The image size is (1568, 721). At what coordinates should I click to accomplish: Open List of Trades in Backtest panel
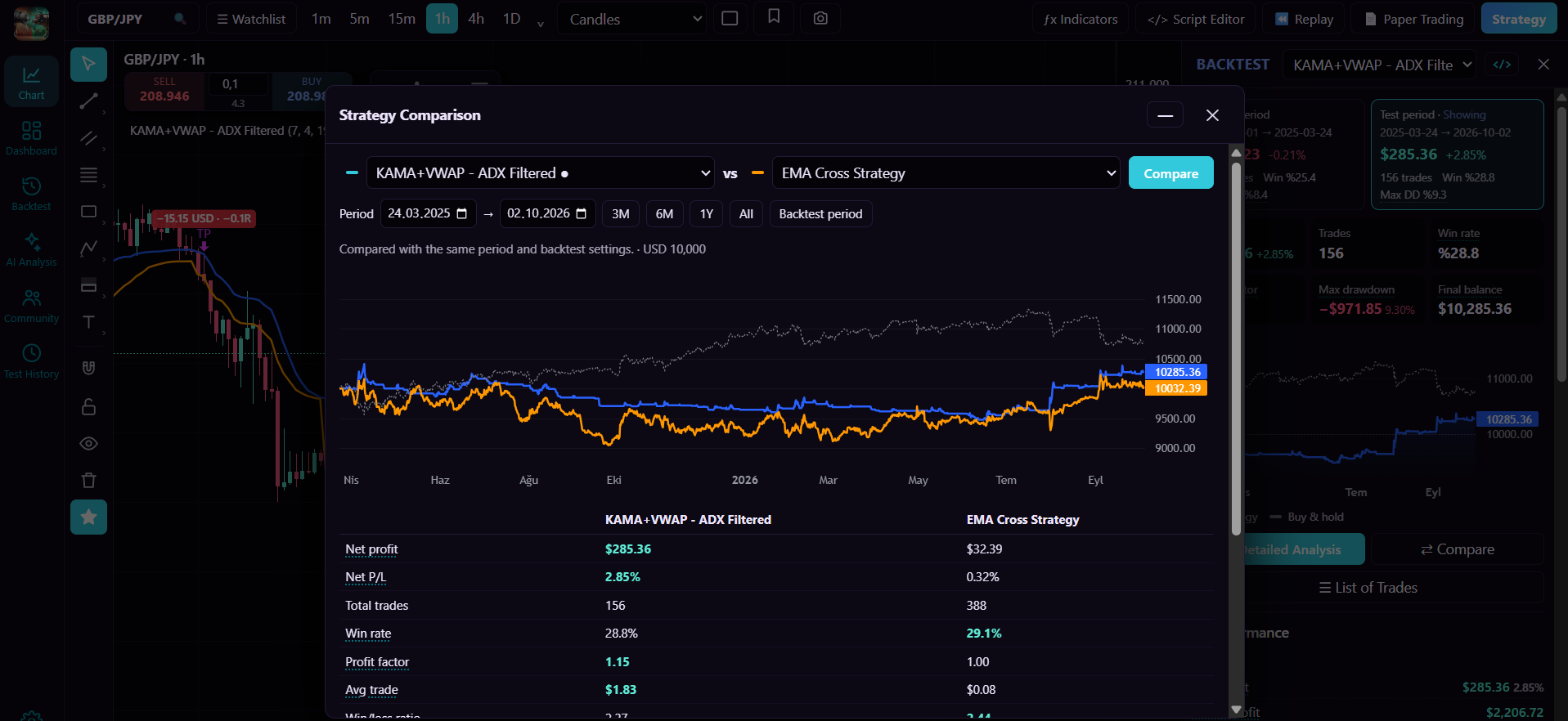(1368, 588)
